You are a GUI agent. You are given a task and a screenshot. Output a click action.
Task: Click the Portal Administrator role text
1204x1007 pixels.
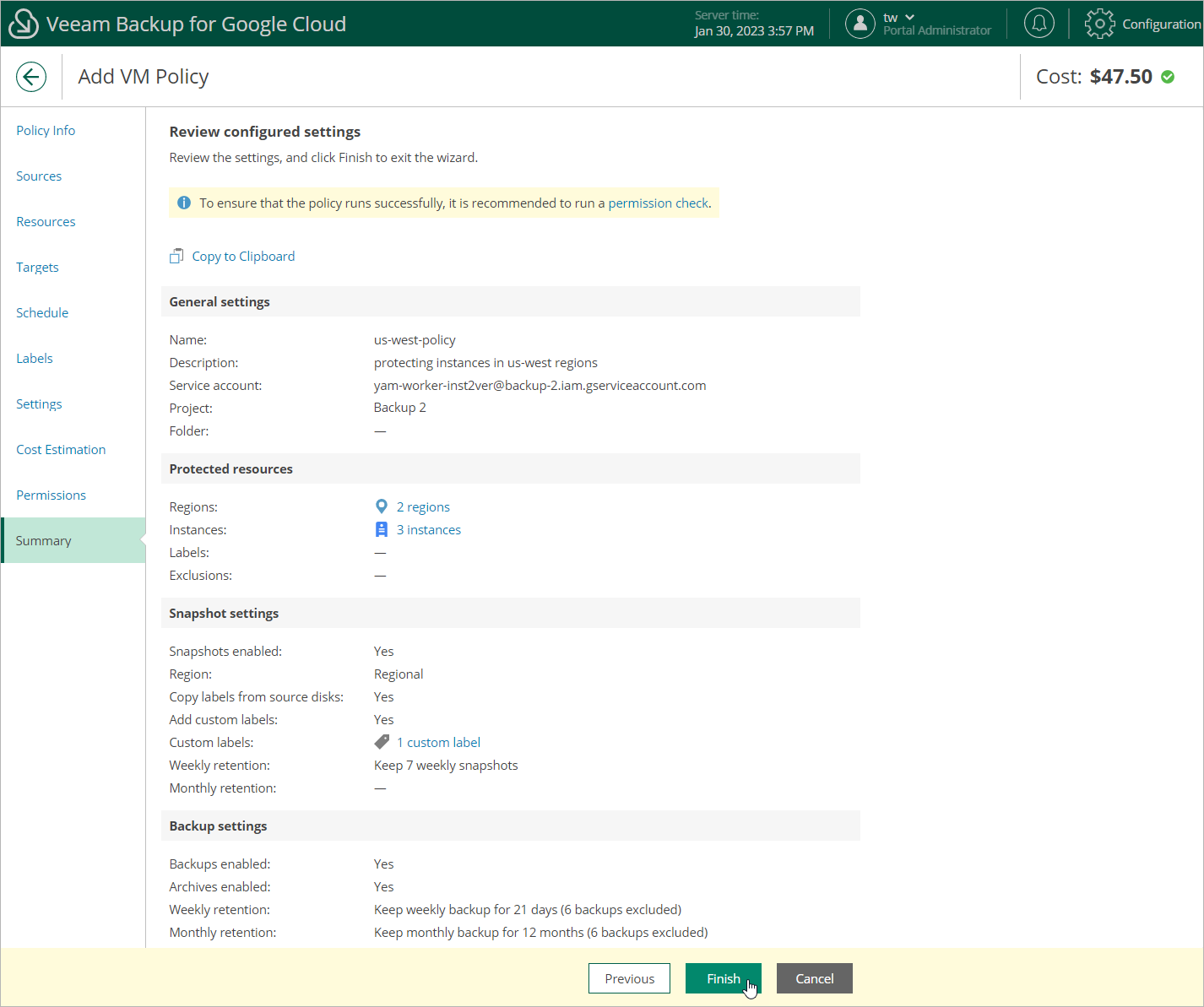point(937,30)
